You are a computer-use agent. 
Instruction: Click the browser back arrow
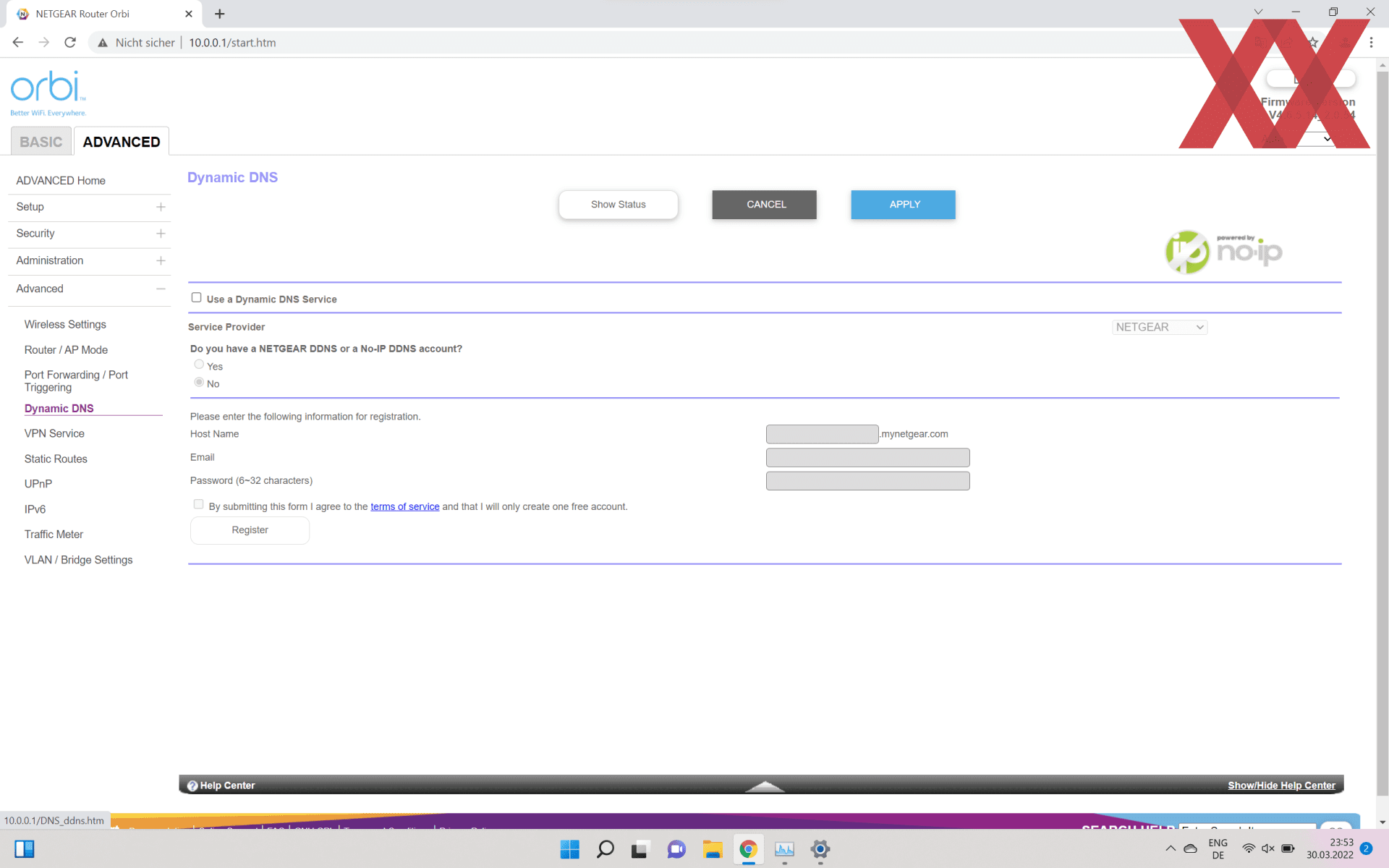tap(18, 43)
